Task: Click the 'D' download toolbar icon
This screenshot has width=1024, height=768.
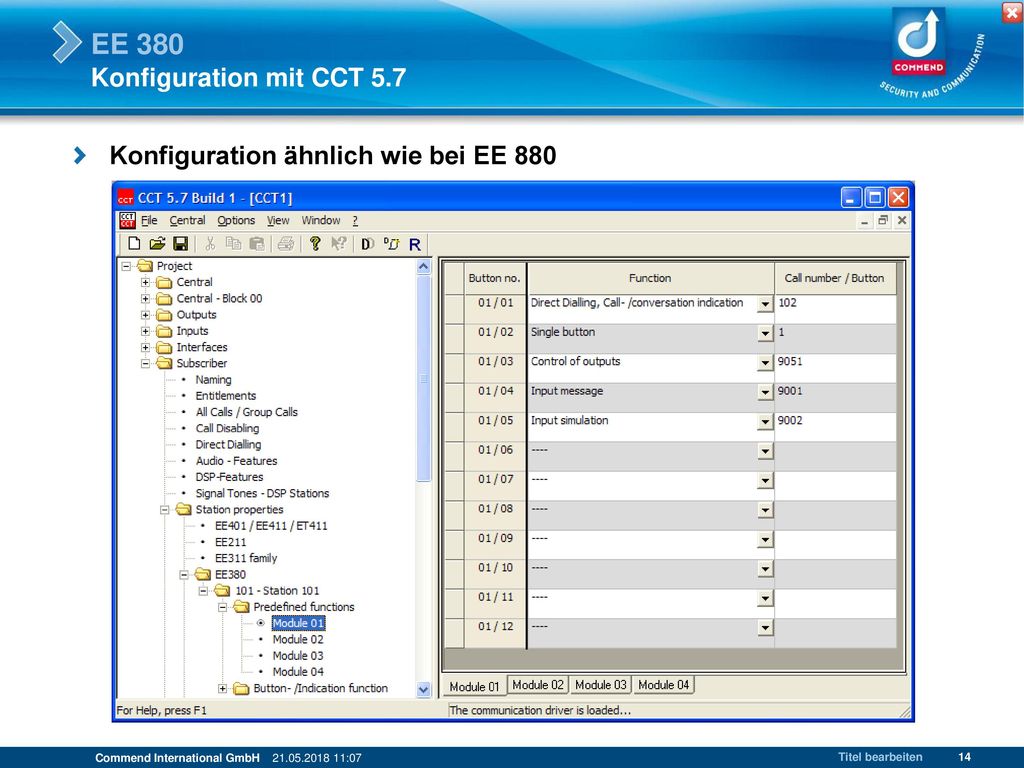Action: (367, 244)
